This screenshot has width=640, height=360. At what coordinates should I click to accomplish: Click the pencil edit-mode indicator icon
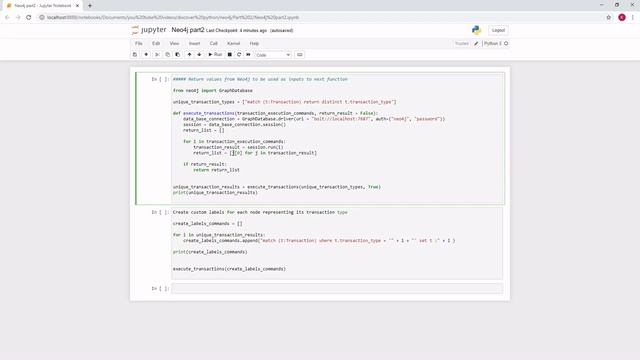click(476, 44)
